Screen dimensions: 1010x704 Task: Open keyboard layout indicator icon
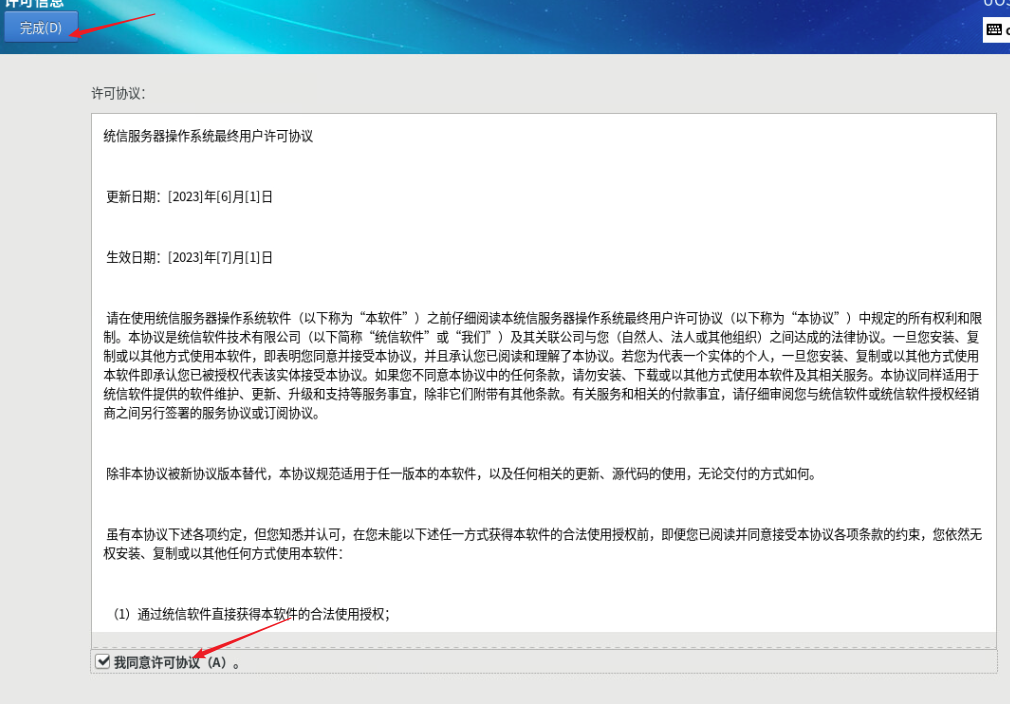994,30
